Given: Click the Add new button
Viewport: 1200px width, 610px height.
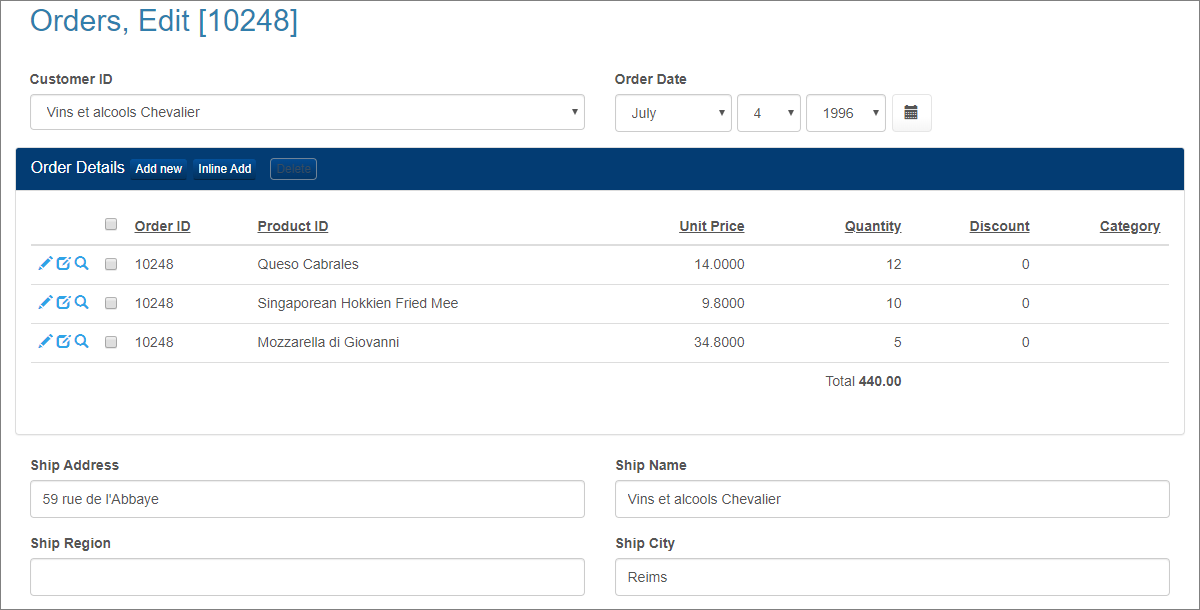Looking at the screenshot, I should [158, 168].
